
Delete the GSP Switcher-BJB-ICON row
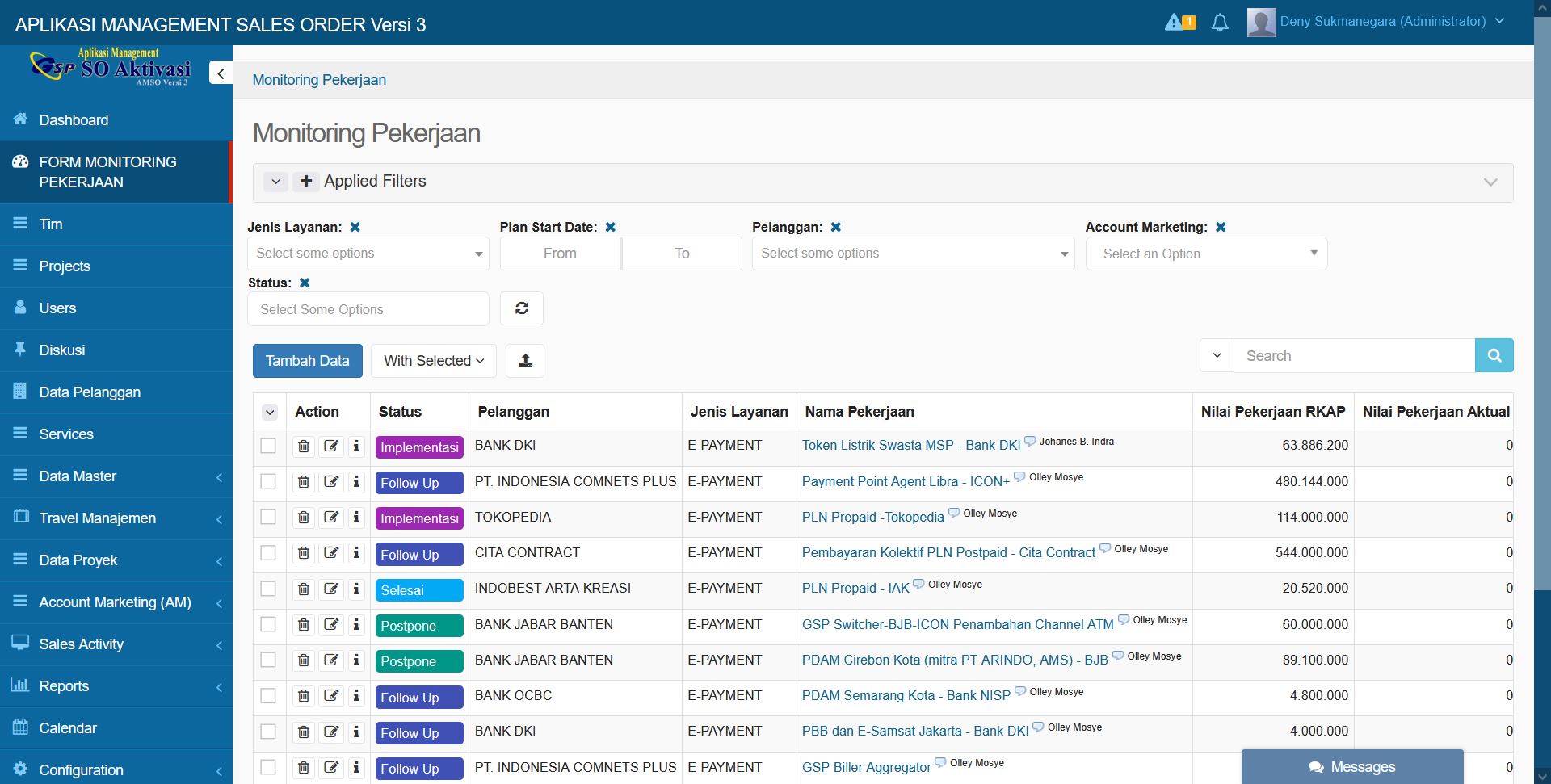[304, 625]
